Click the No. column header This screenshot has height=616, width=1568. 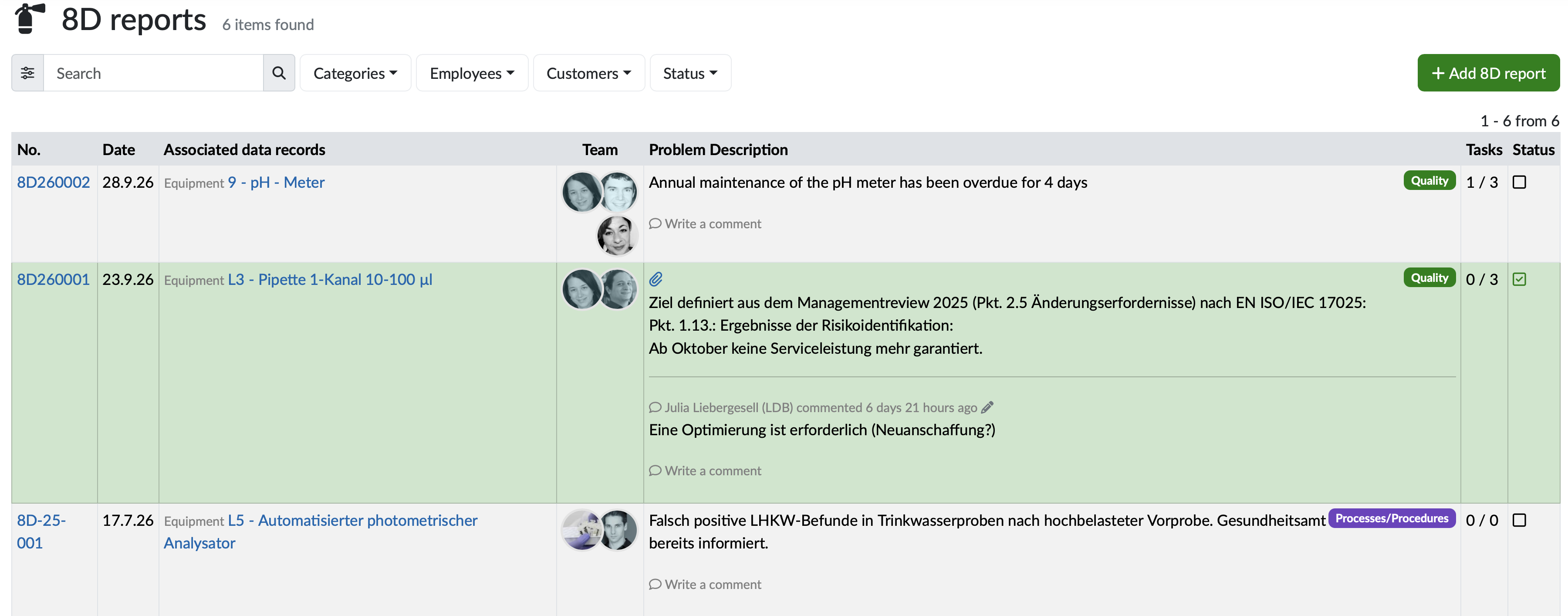pos(29,150)
